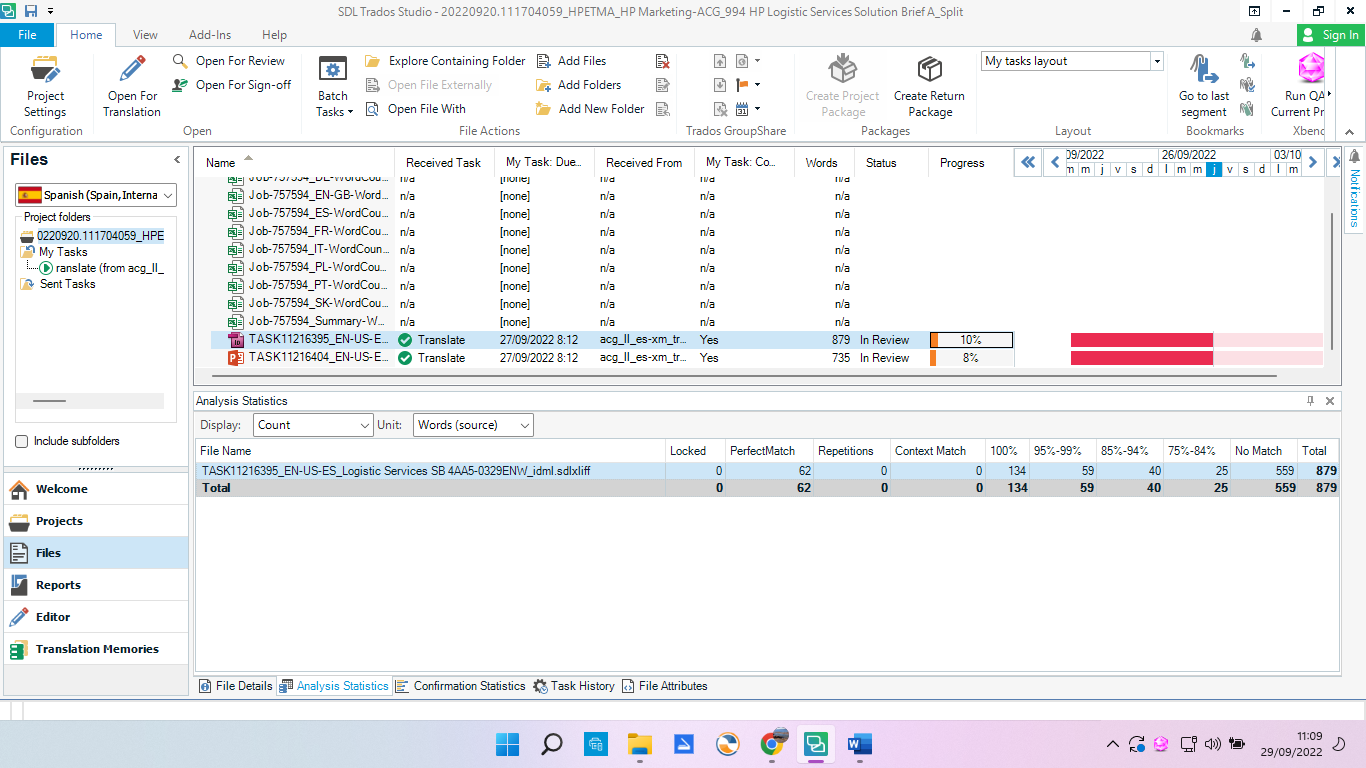Screen dimensions: 1366x768
Task: Click Go to last segment
Action: click(x=1204, y=86)
